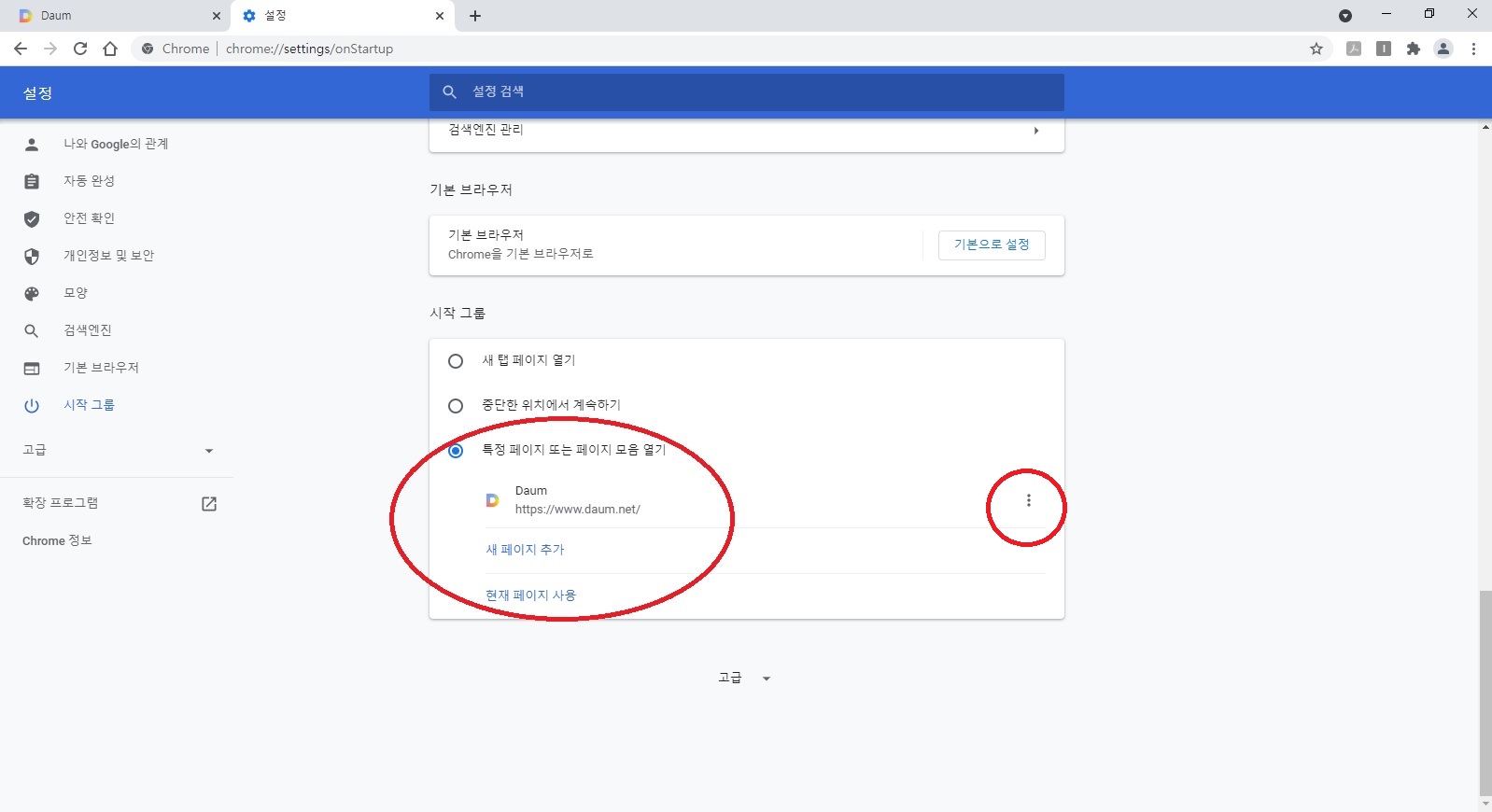Click the shield icon beside 개인정보 및 보안
The width and height of the screenshot is (1492, 812).
[32, 257]
